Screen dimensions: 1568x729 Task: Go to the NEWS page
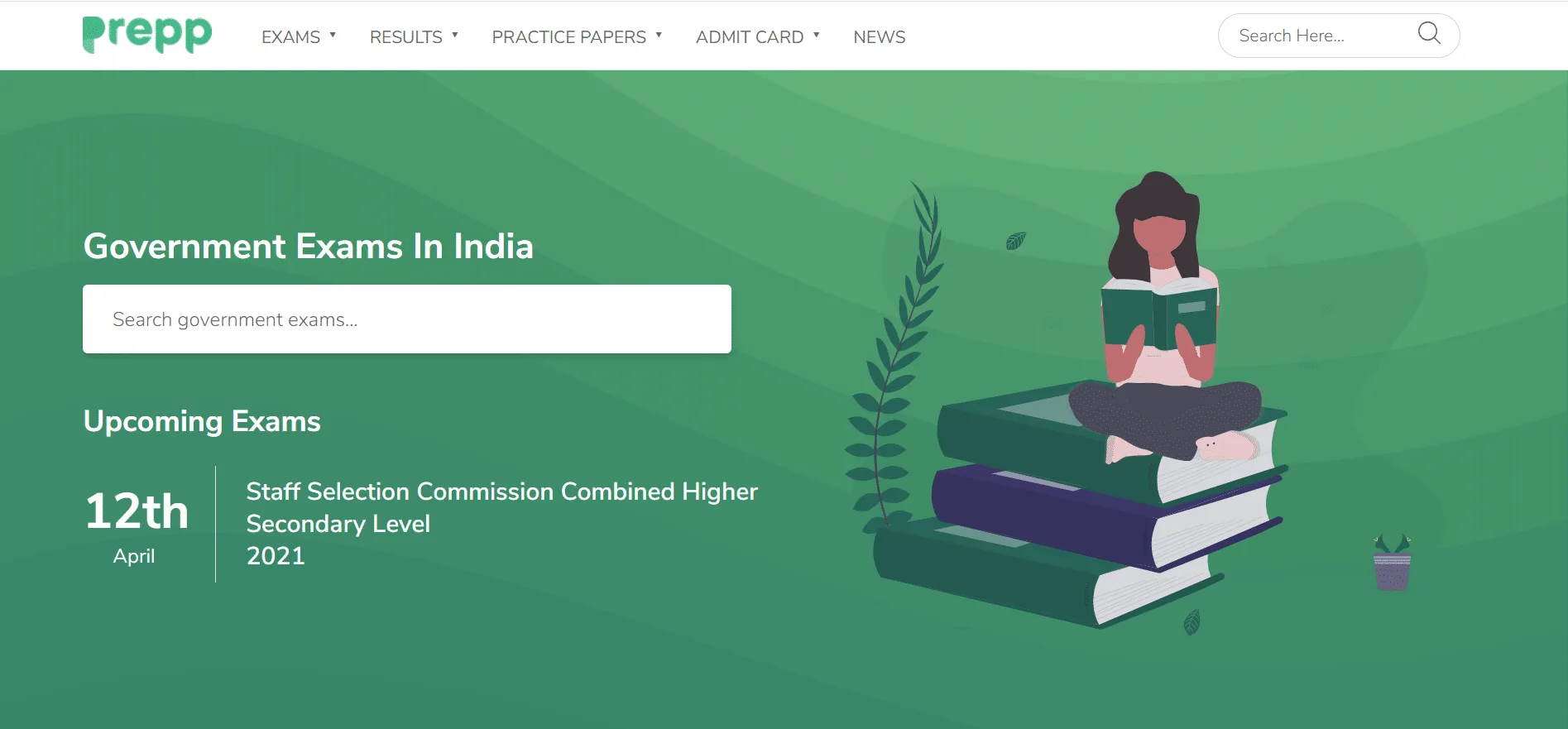click(x=880, y=36)
